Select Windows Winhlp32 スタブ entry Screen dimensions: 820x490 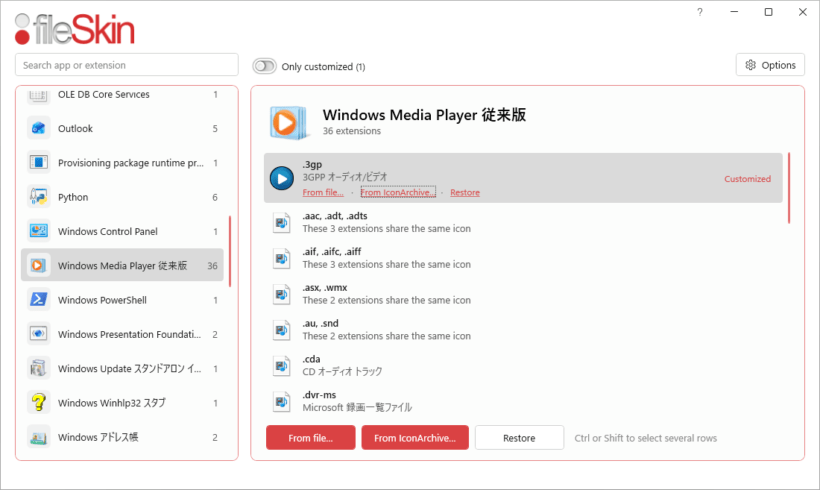pyautogui.click(x=122, y=402)
